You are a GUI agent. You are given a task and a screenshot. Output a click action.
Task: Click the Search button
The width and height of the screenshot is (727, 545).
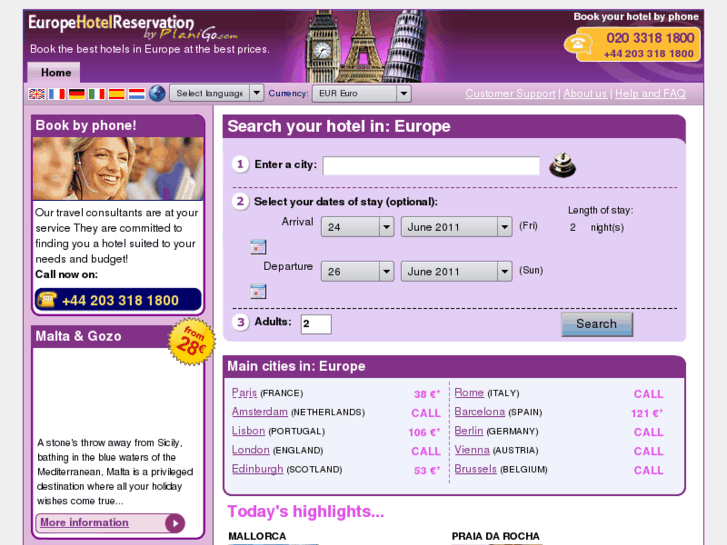click(597, 324)
